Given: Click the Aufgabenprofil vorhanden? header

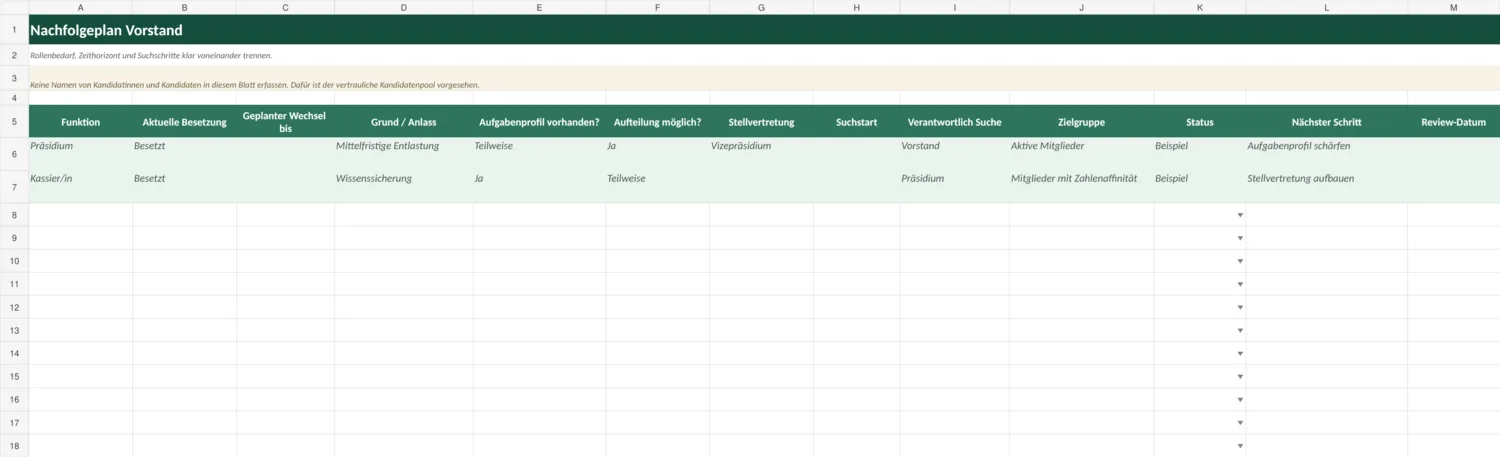Looking at the screenshot, I should click(x=539, y=122).
